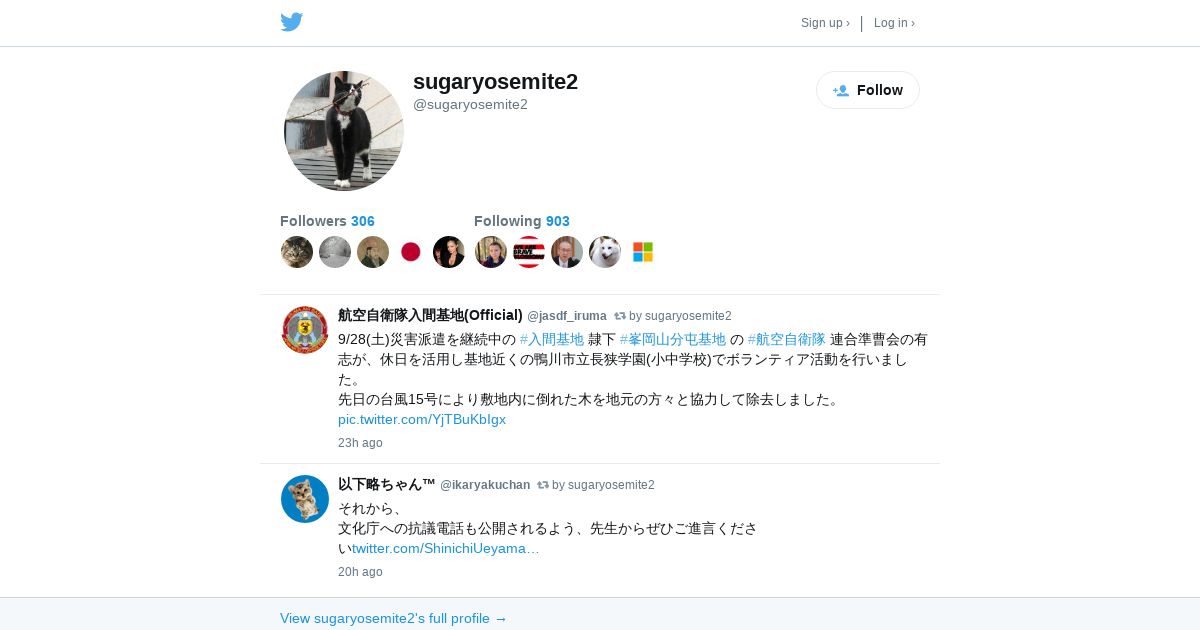Open the JASDF Iruma base emblem avatar
1200x630 pixels.
tap(305, 330)
